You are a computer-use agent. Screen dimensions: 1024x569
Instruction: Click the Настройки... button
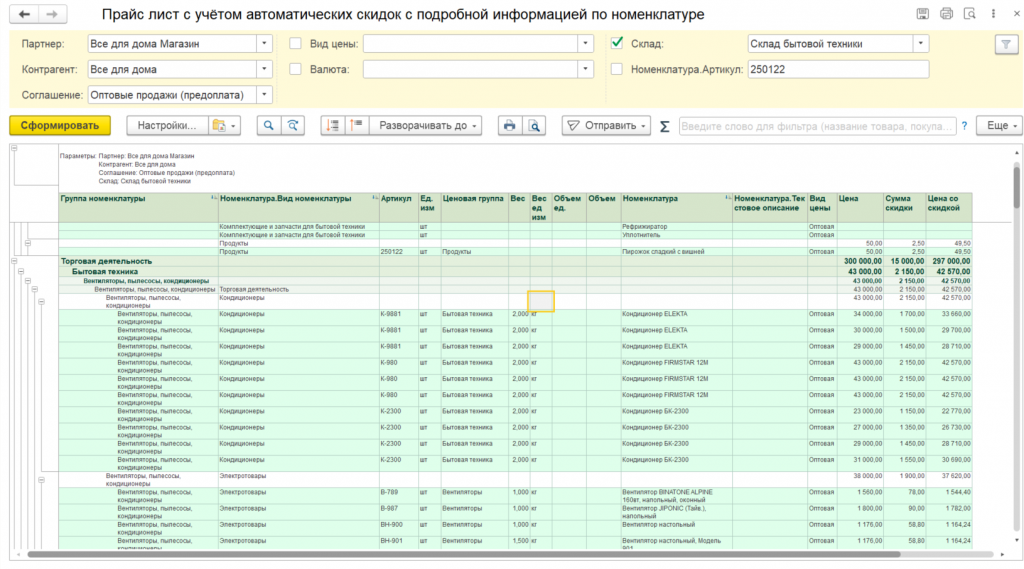(x=167, y=126)
